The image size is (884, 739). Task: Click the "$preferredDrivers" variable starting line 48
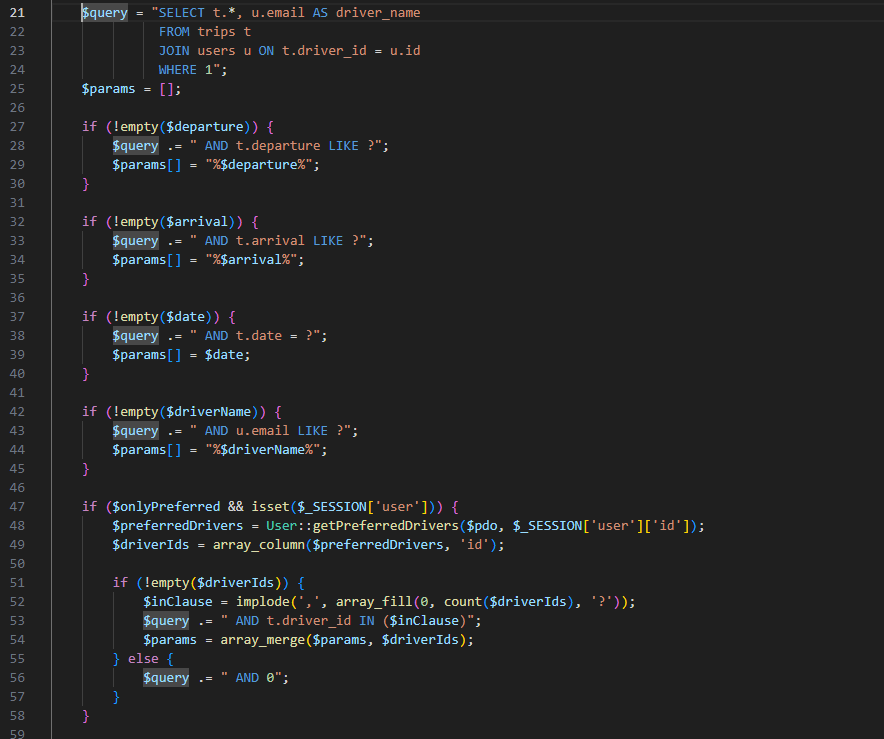[x=178, y=526]
